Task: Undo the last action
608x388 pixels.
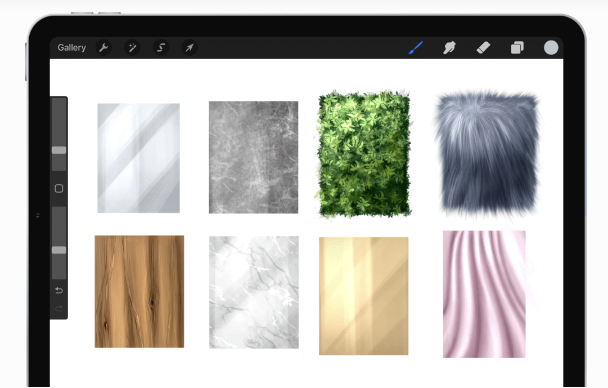Action: point(59,290)
